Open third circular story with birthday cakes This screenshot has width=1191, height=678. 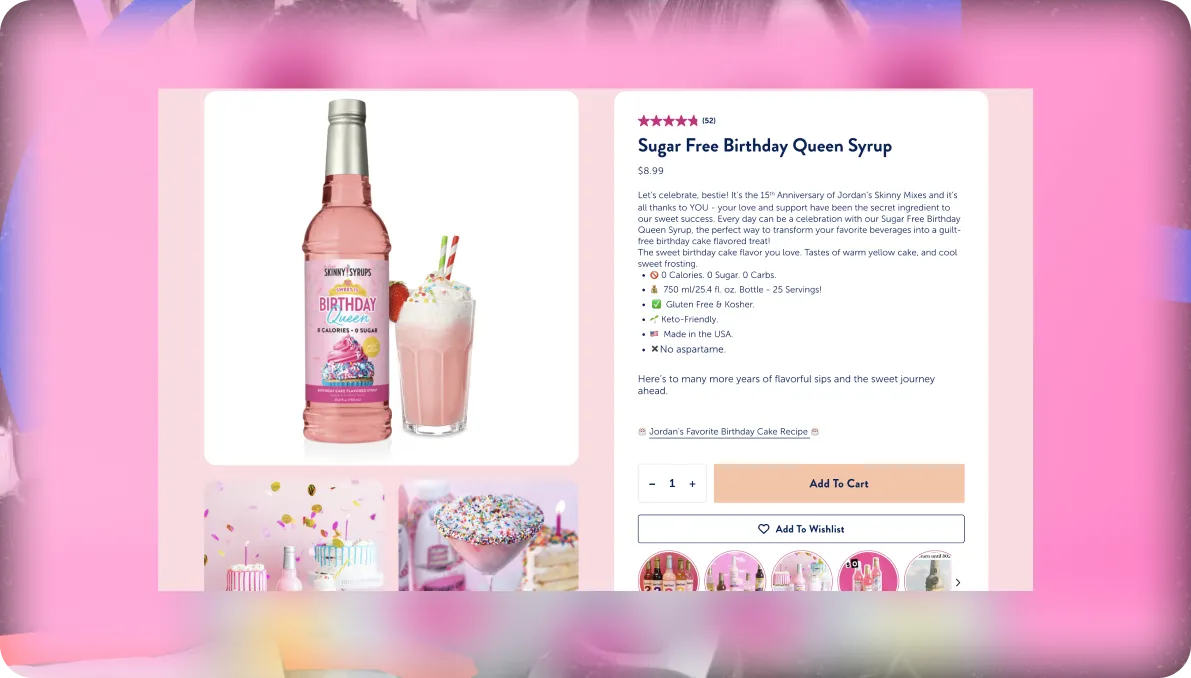[801, 572]
